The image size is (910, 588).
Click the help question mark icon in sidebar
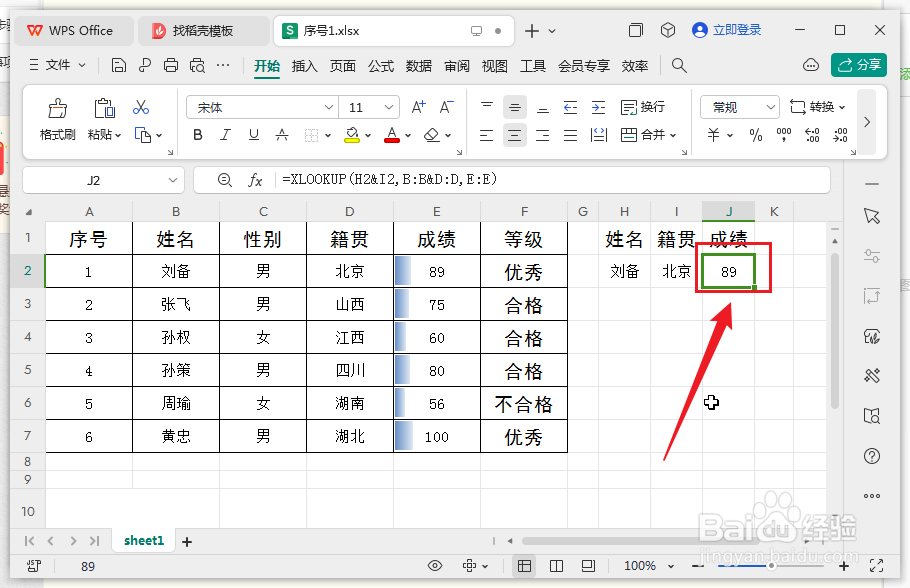coord(872,457)
